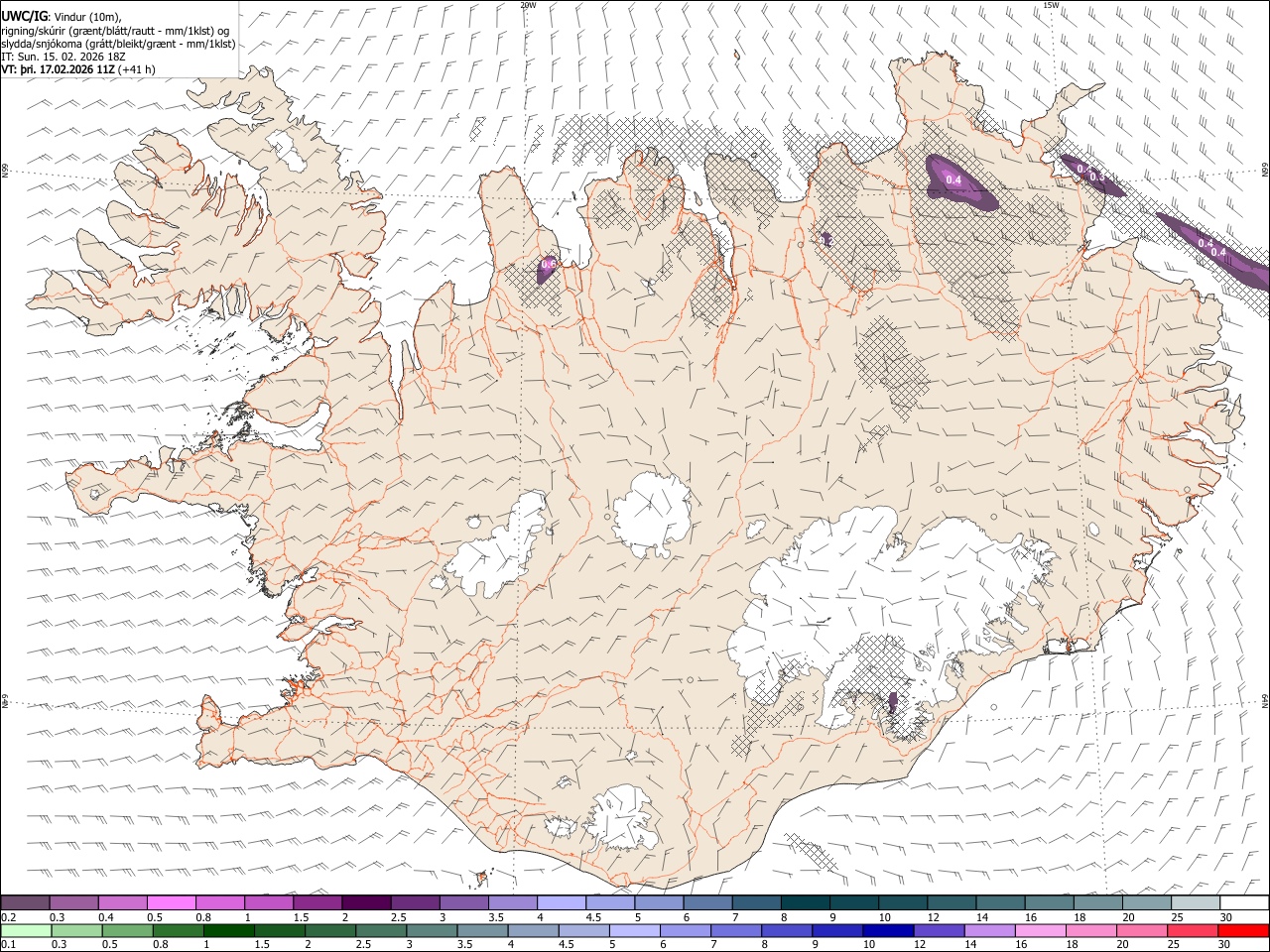Click the 'Vindur (10m),' header text

(88, 16)
